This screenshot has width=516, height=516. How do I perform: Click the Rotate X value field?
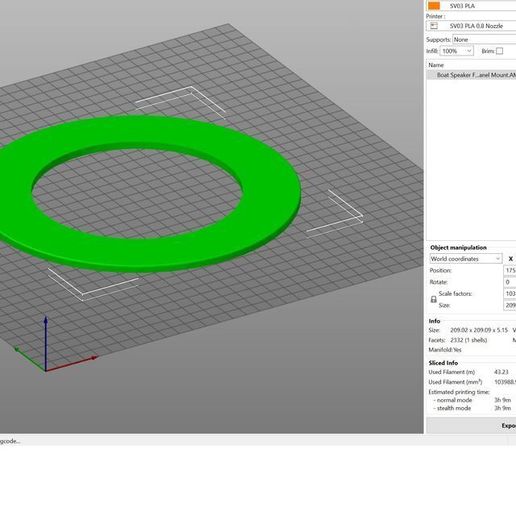coord(510,282)
